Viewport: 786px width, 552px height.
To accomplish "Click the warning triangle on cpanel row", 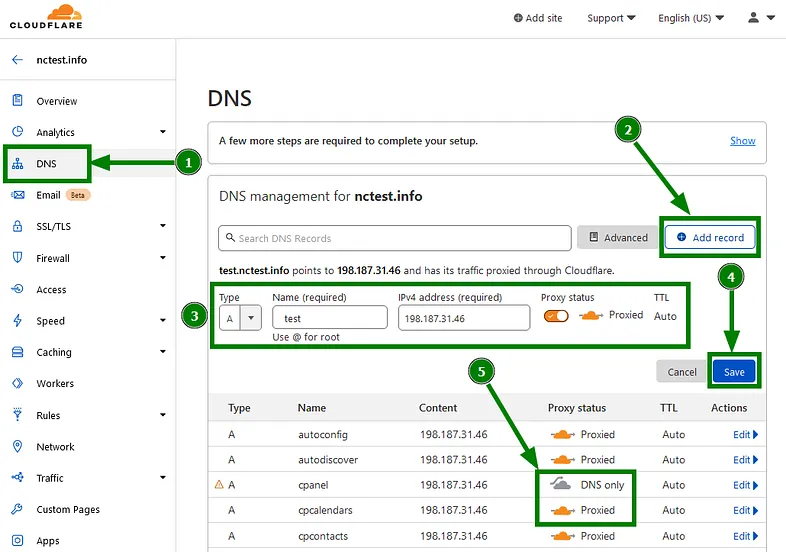I will click(219, 484).
